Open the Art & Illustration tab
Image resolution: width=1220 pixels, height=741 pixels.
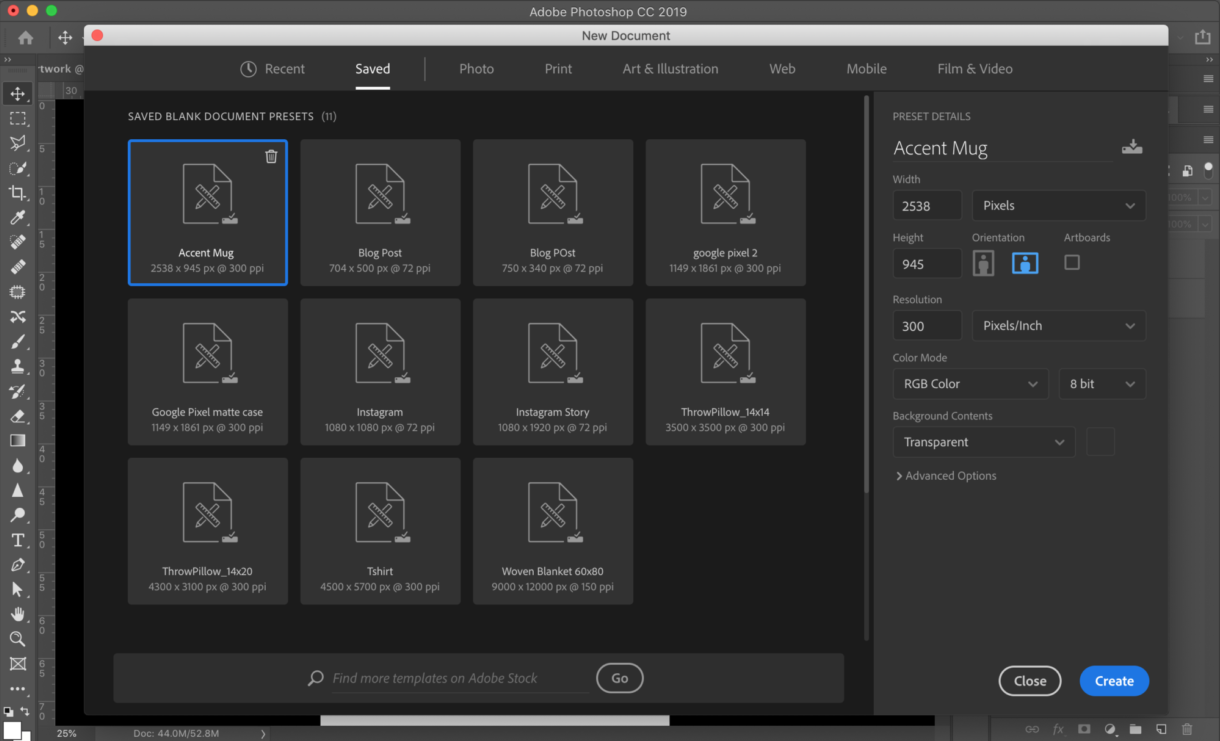click(x=670, y=69)
